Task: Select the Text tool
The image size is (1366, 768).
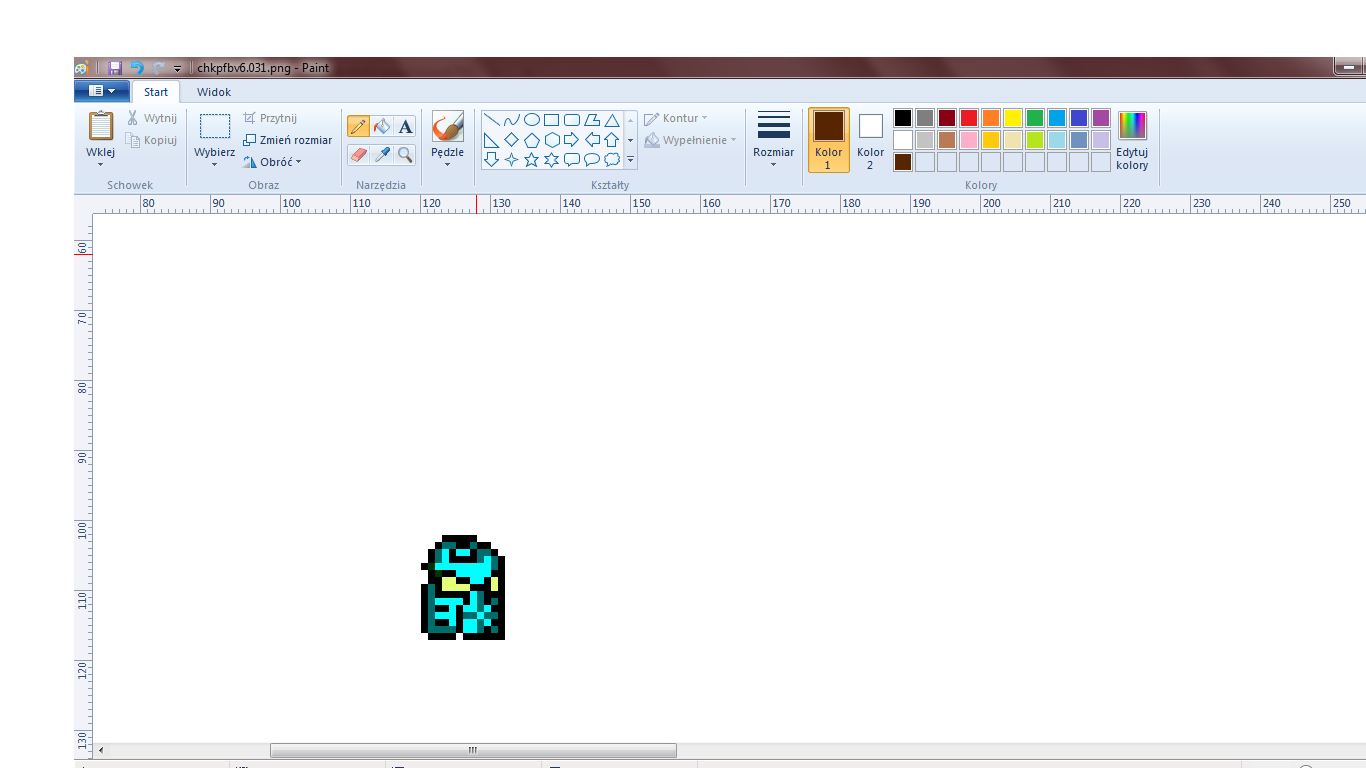Action: (405, 126)
